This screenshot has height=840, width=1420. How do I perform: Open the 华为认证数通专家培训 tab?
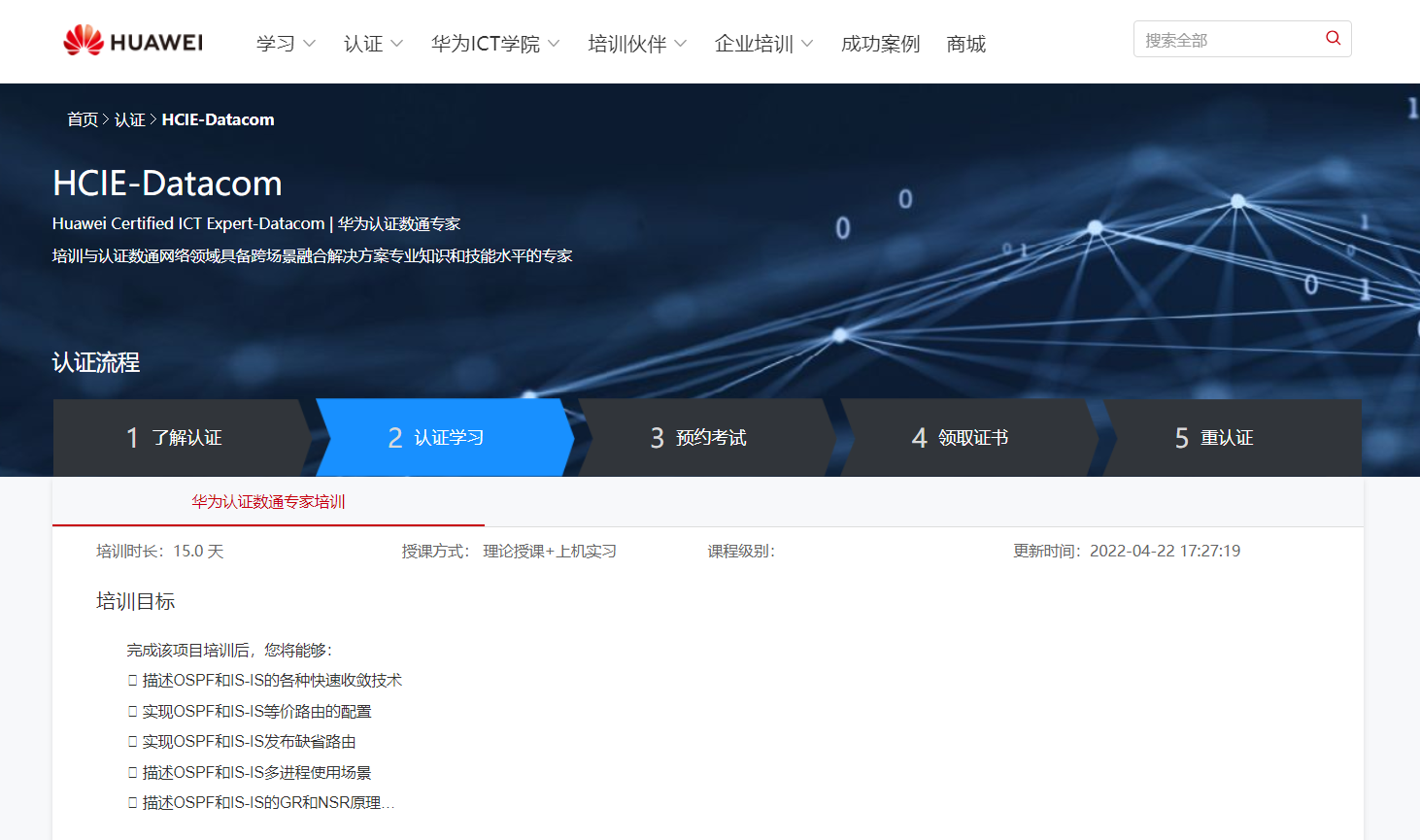tap(268, 501)
